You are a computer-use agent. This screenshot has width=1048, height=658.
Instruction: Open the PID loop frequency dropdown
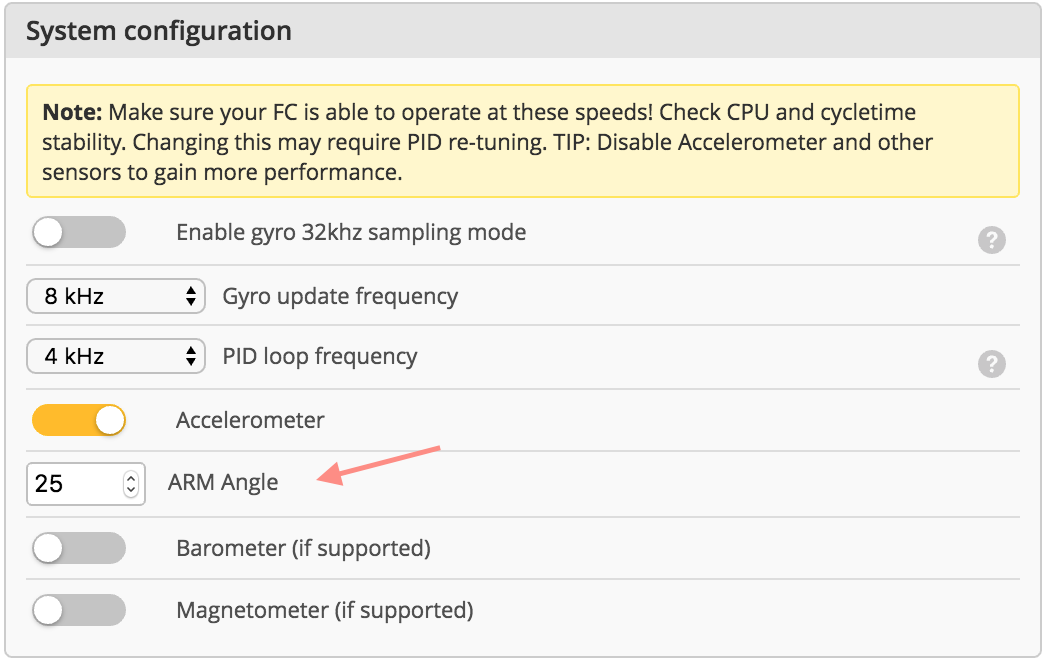click(115, 356)
